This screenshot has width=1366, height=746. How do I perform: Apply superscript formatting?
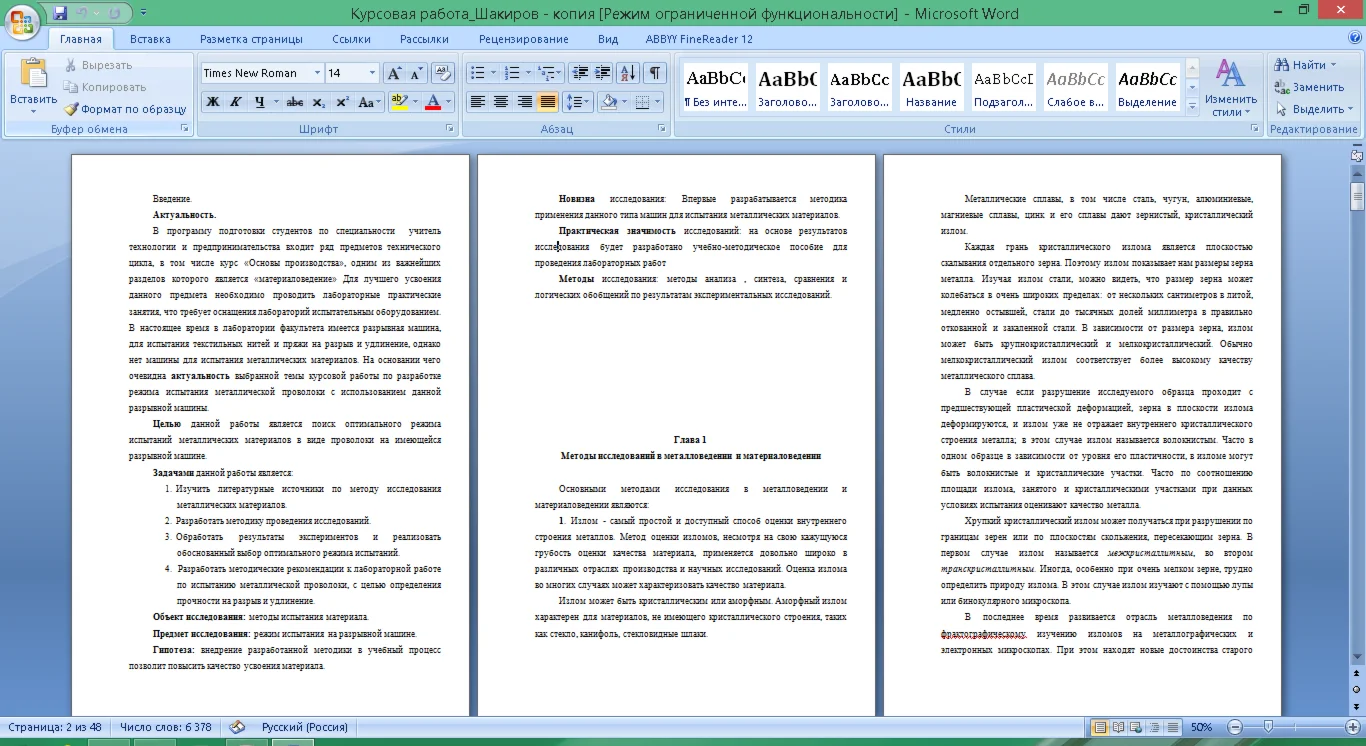342,102
